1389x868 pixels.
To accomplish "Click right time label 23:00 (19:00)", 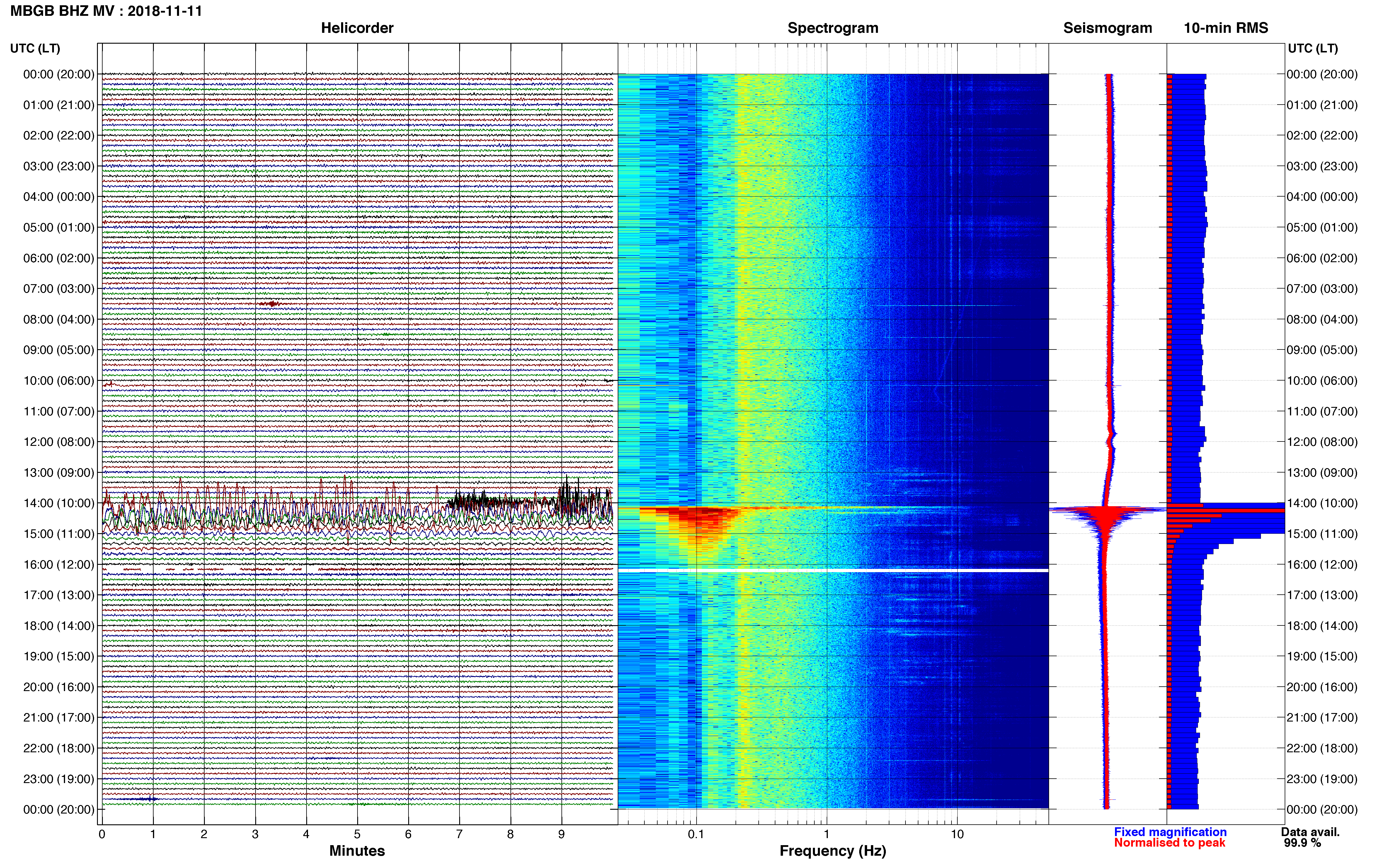I will pyautogui.click(x=1322, y=778).
